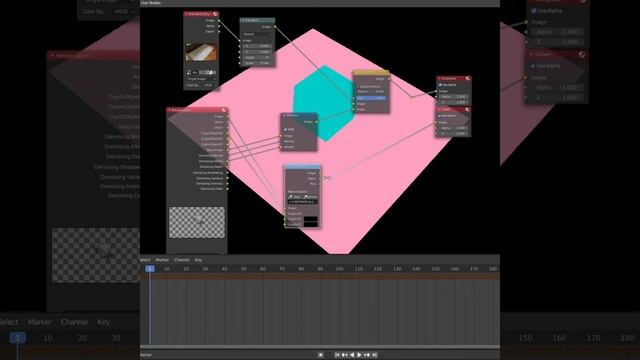
Task: Open Transform node filter dropdown
Action: pos(257,34)
